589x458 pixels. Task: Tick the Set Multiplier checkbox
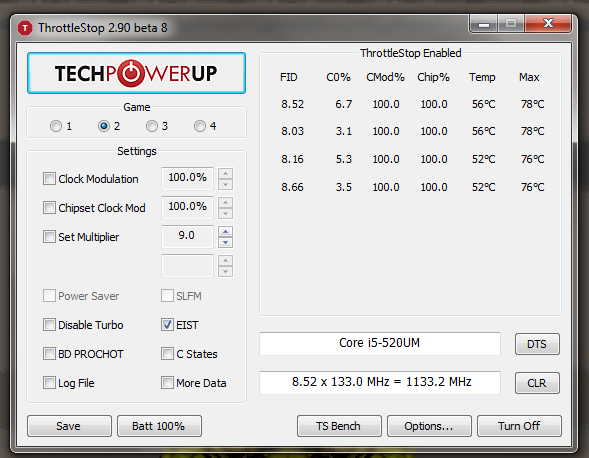point(49,237)
